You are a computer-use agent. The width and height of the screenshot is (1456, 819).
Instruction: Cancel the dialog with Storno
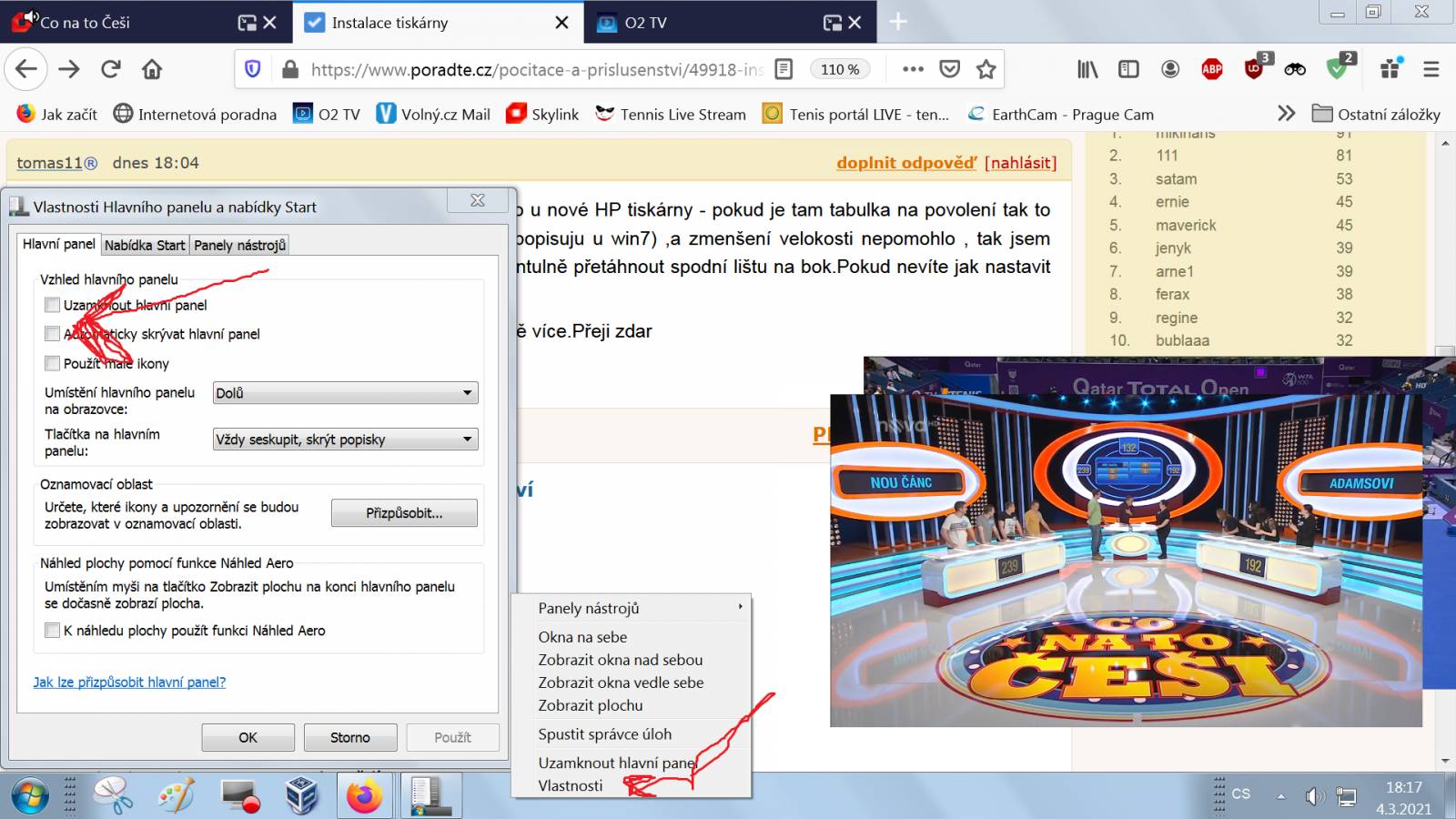350,737
